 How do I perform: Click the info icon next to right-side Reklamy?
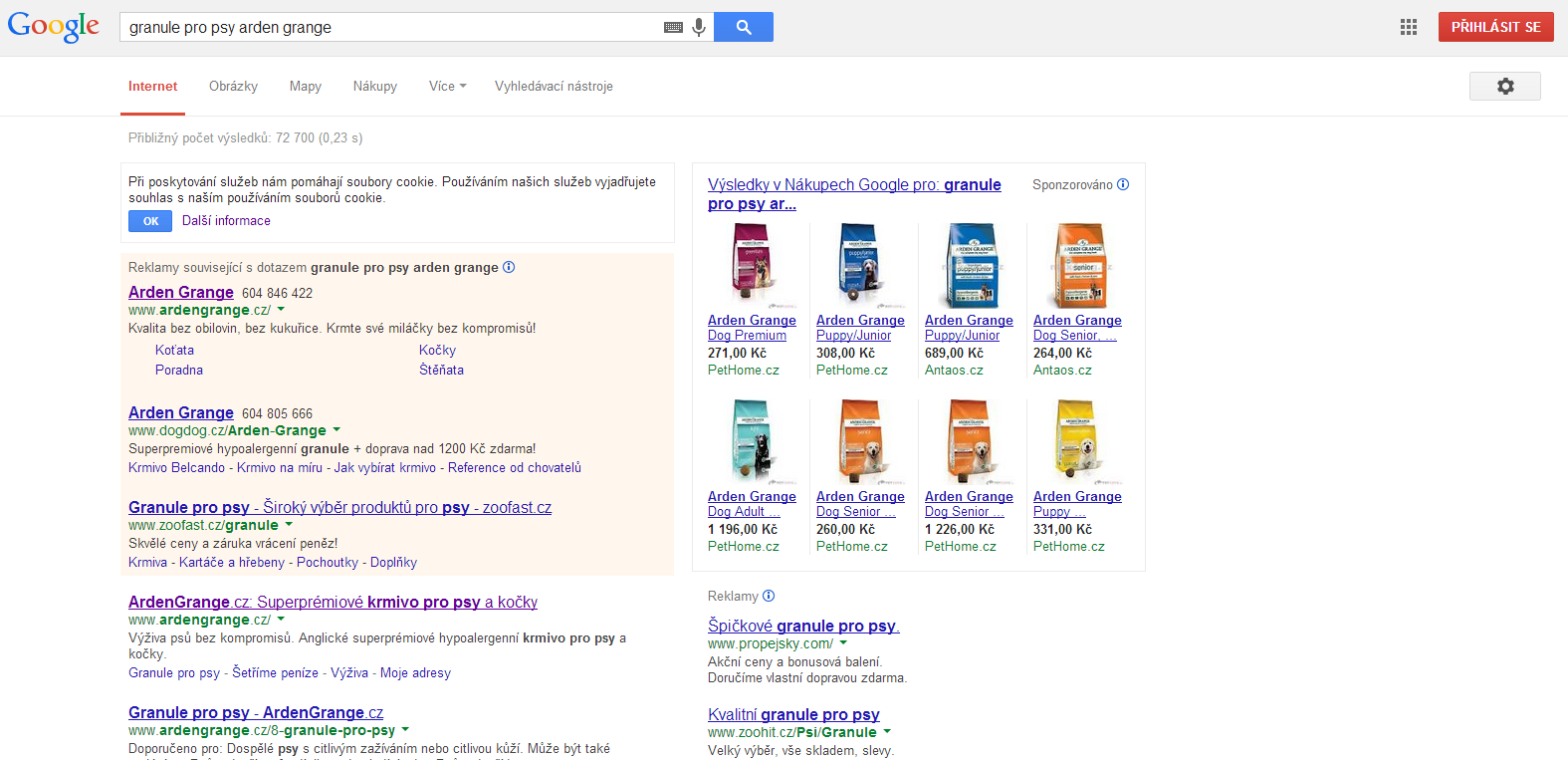pos(769,596)
